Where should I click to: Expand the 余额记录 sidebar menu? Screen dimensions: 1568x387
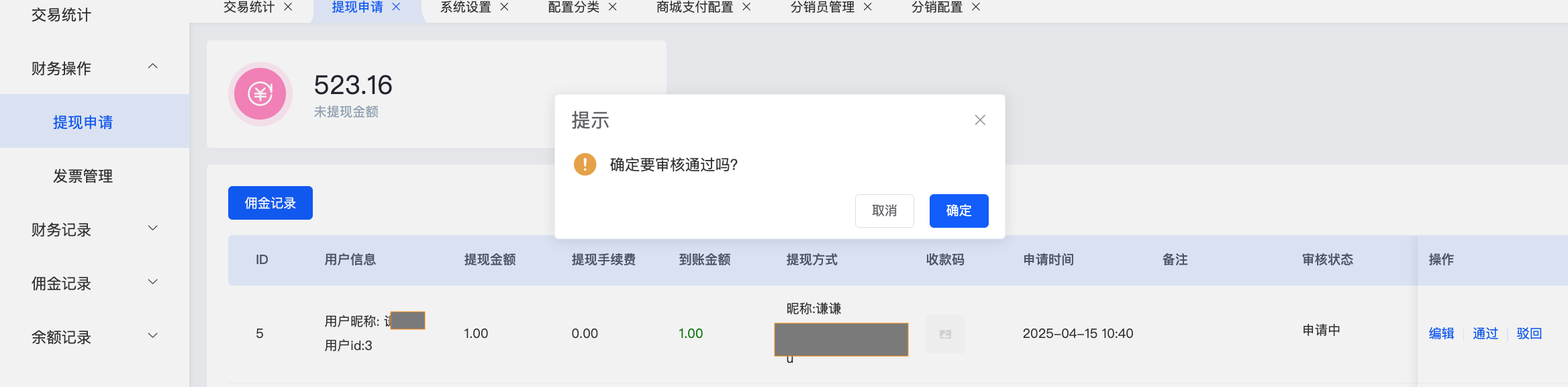coord(153,336)
